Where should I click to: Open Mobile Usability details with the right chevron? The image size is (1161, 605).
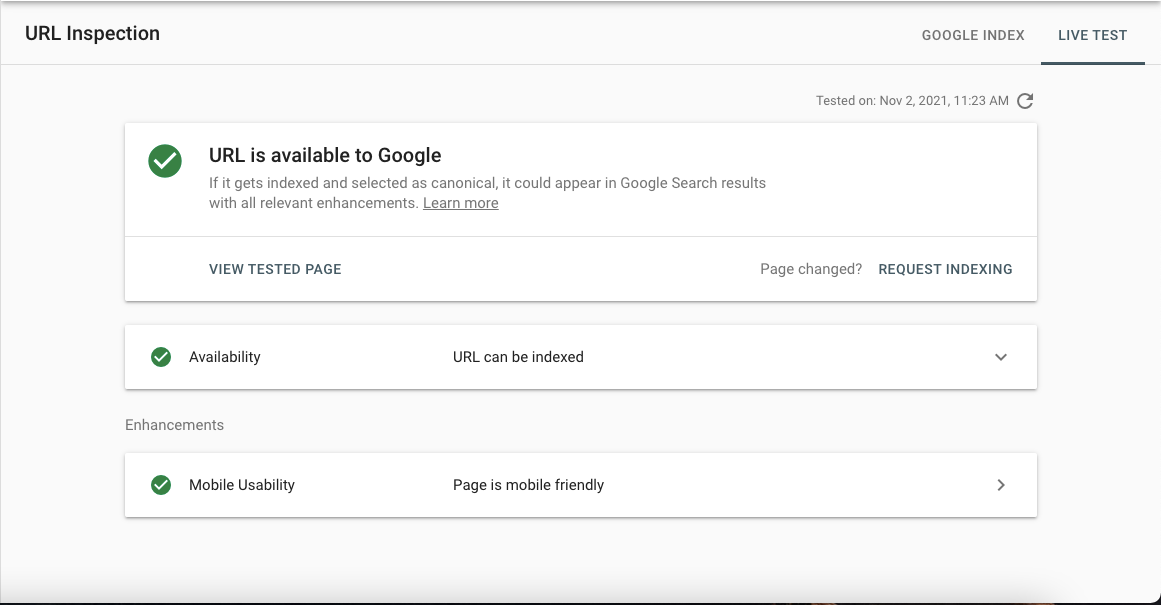click(1000, 485)
